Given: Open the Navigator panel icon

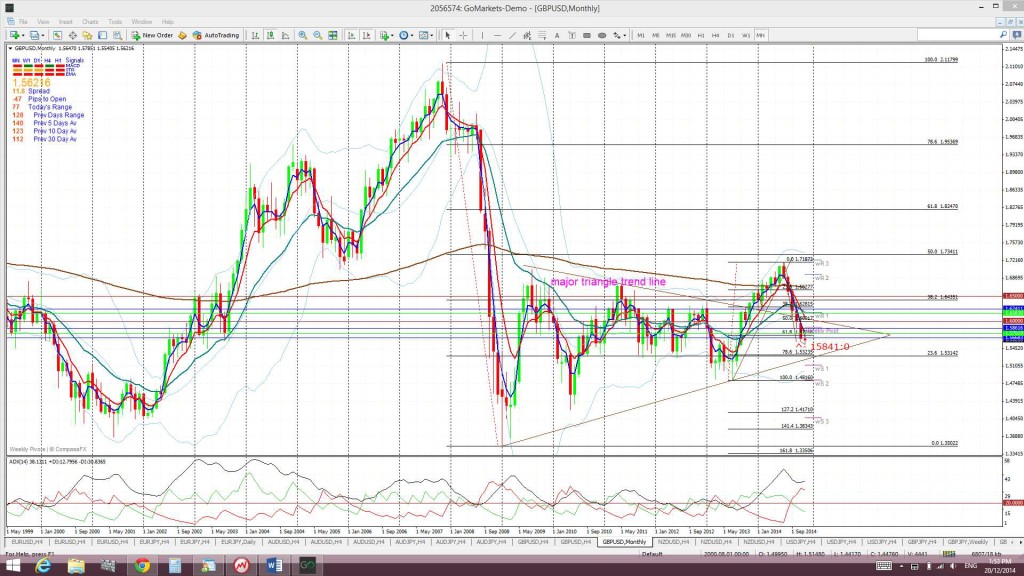Looking at the screenshot, I should [x=87, y=35].
